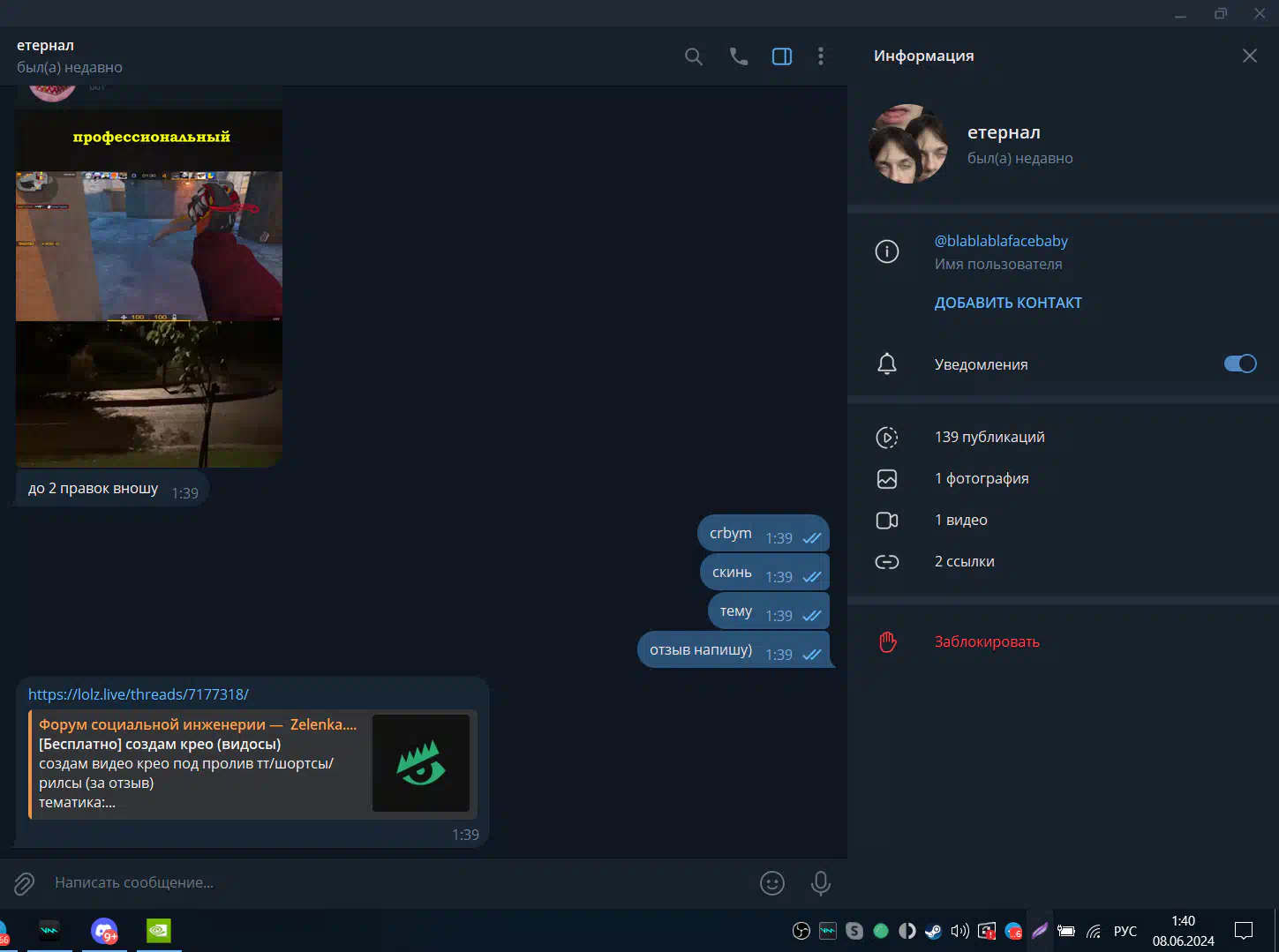The height and width of the screenshot is (952, 1279).
Task: Open shared 1 видео section
Action: pyautogui.click(x=960, y=520)
